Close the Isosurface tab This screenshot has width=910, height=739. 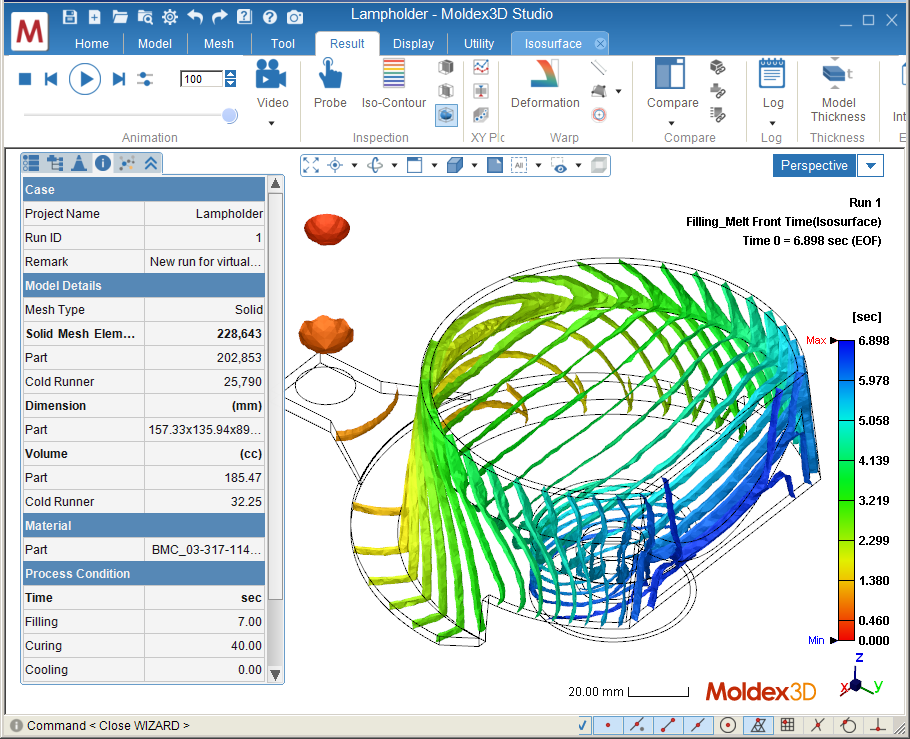(x=601, y=44)
